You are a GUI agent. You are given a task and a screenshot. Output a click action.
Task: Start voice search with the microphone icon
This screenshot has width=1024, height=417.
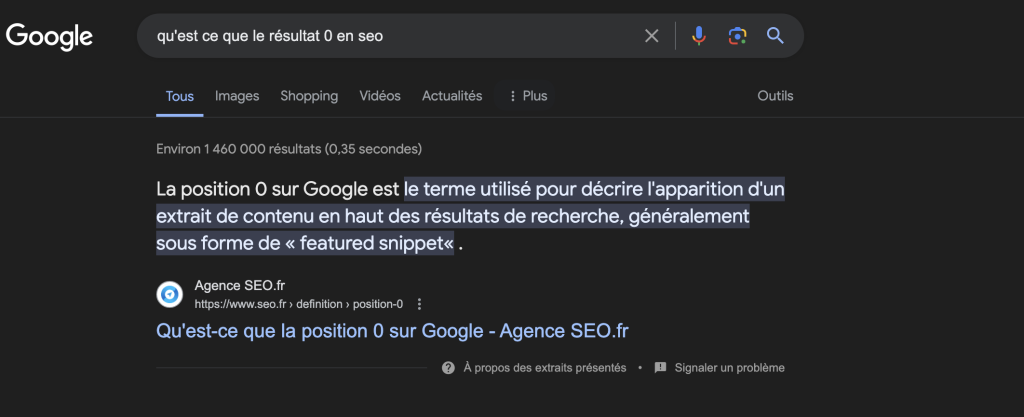coord(699,36)
